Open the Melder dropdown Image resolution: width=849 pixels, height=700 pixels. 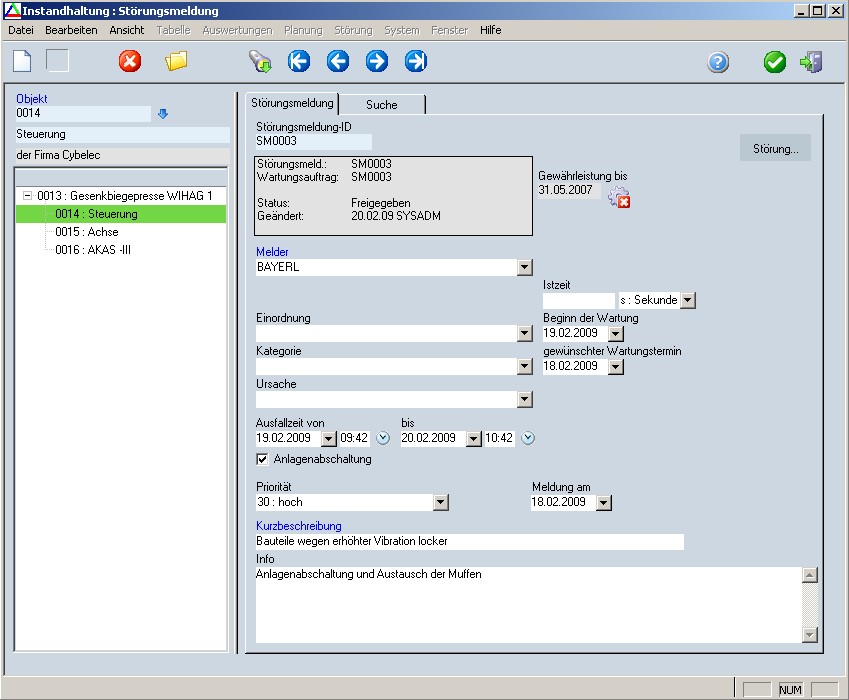point(525,268)
